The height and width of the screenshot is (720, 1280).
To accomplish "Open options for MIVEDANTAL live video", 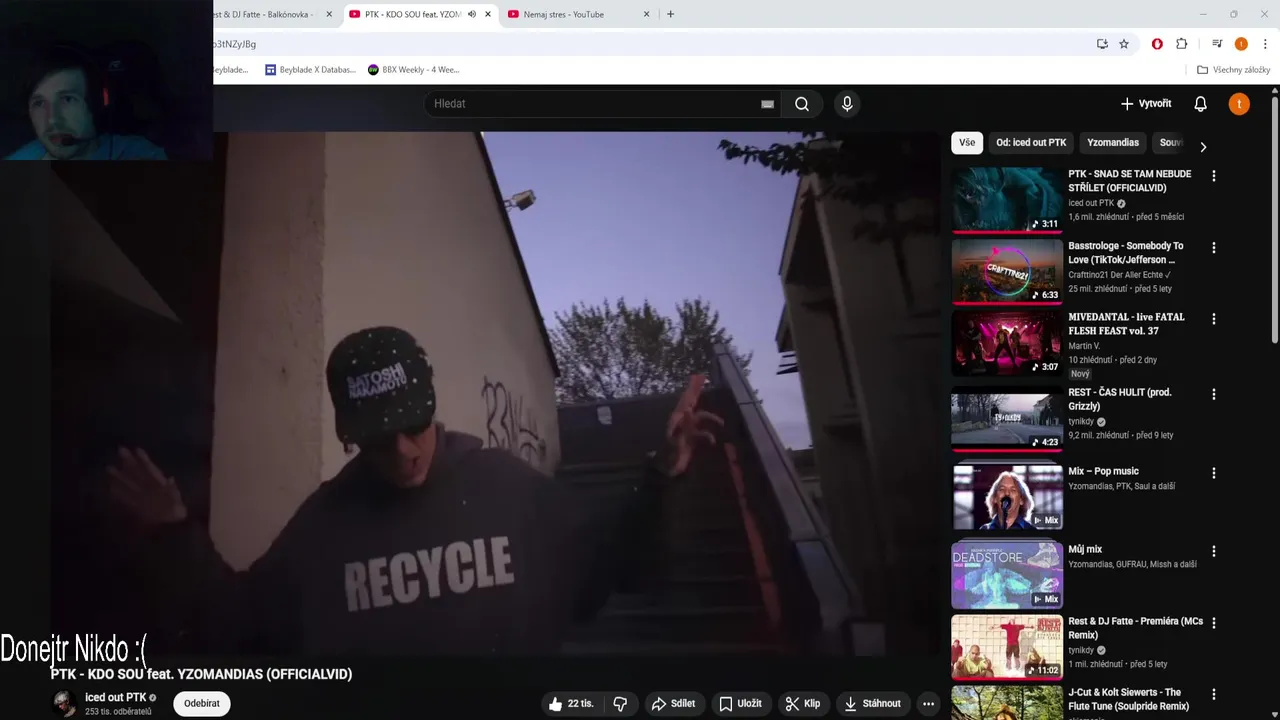I will [1214, 319].
